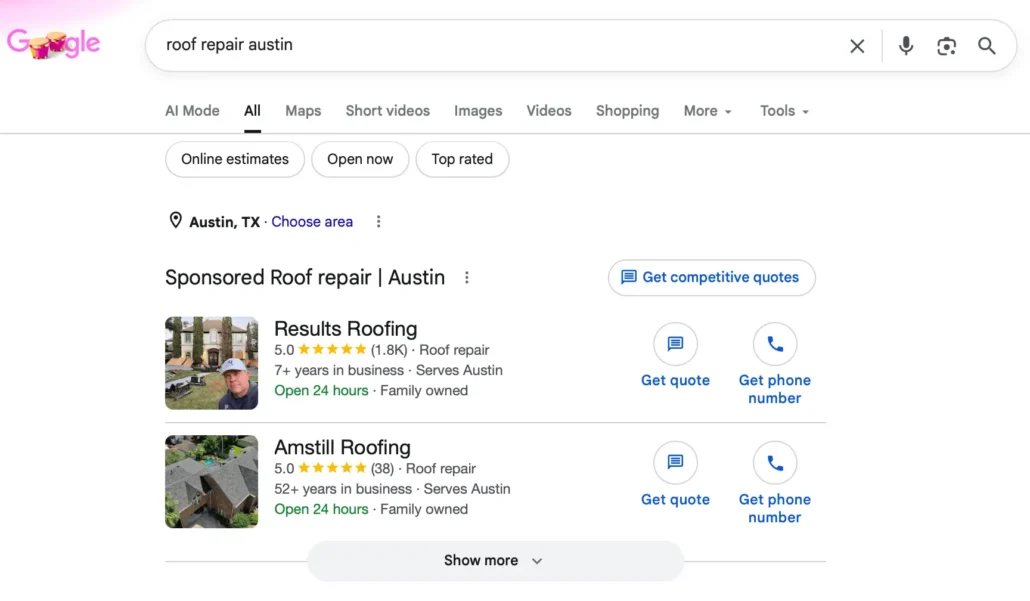
Task: Open the Amstill Roofing listing title
Action: click(x=342, y=447)
